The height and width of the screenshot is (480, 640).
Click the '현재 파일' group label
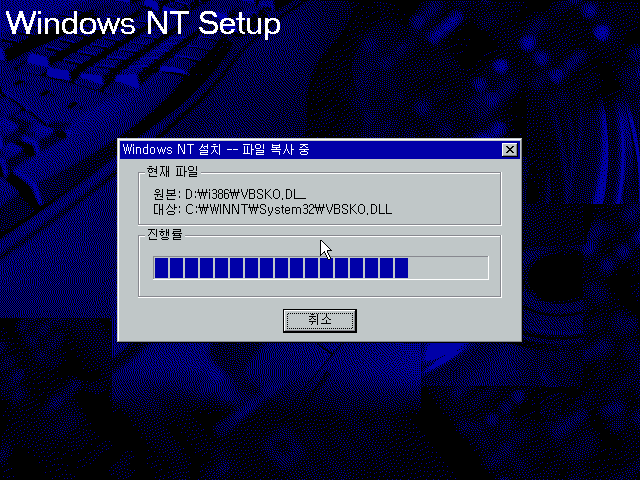pos(172,172)
